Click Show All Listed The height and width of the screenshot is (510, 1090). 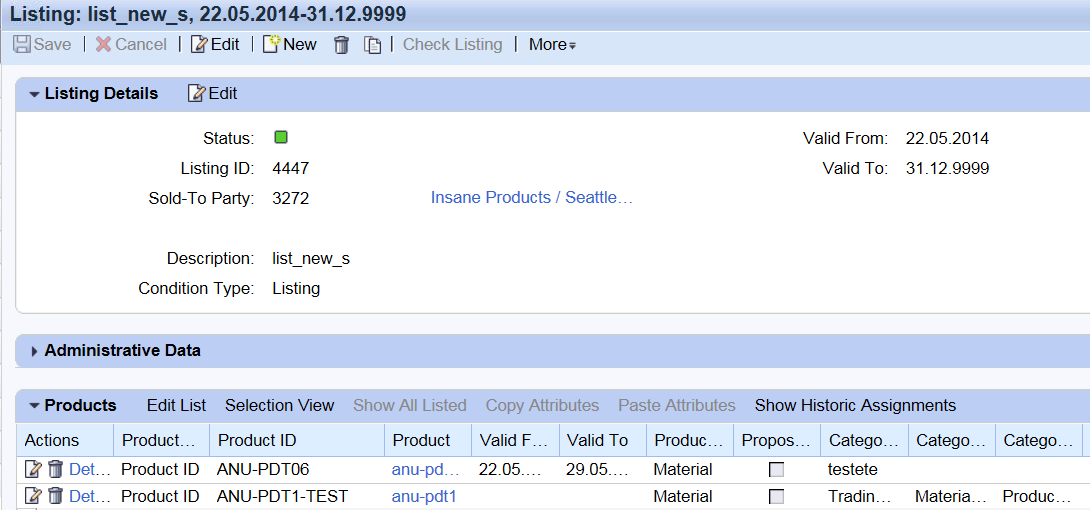(409, 405)
